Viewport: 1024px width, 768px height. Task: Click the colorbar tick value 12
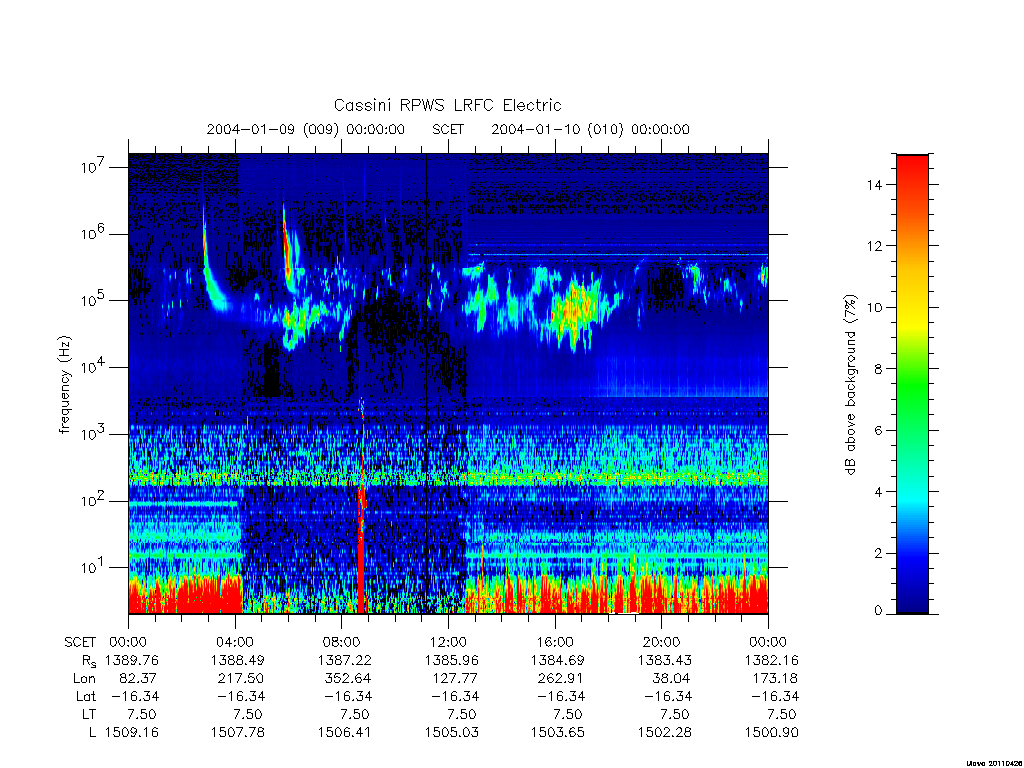point(874,246)
